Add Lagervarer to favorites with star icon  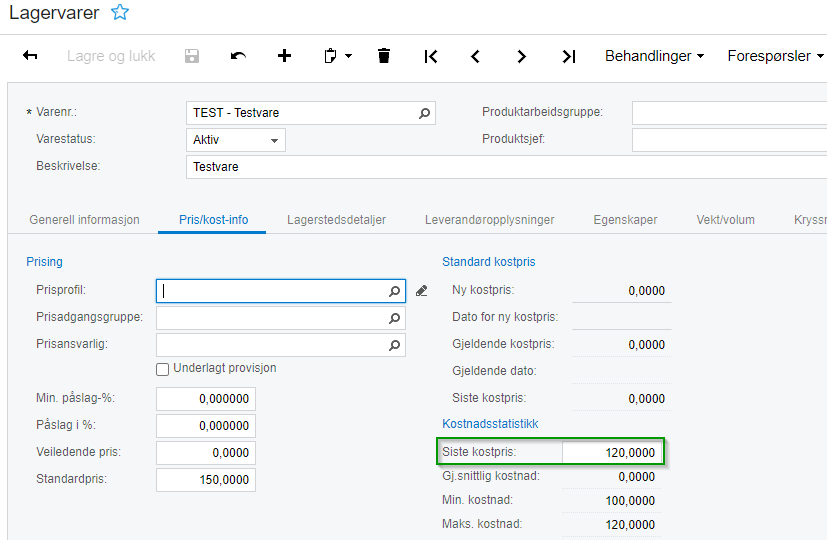pyautogui.click(x=120, y=12)
